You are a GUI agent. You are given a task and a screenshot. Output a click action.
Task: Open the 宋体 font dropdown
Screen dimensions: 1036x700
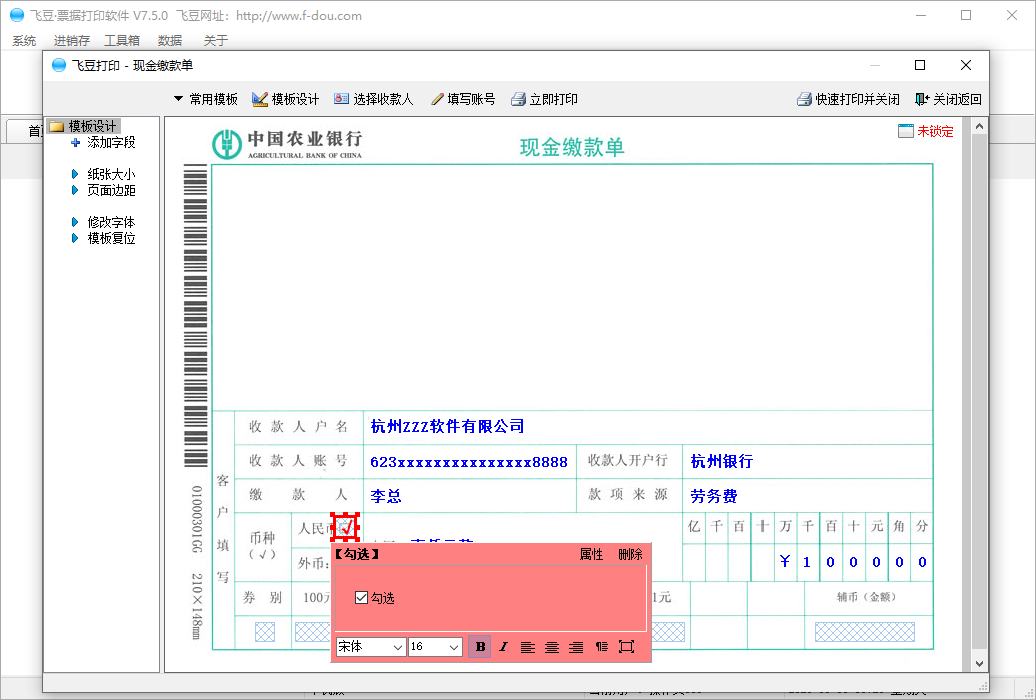pyautogui.click(x=371, y=646)
